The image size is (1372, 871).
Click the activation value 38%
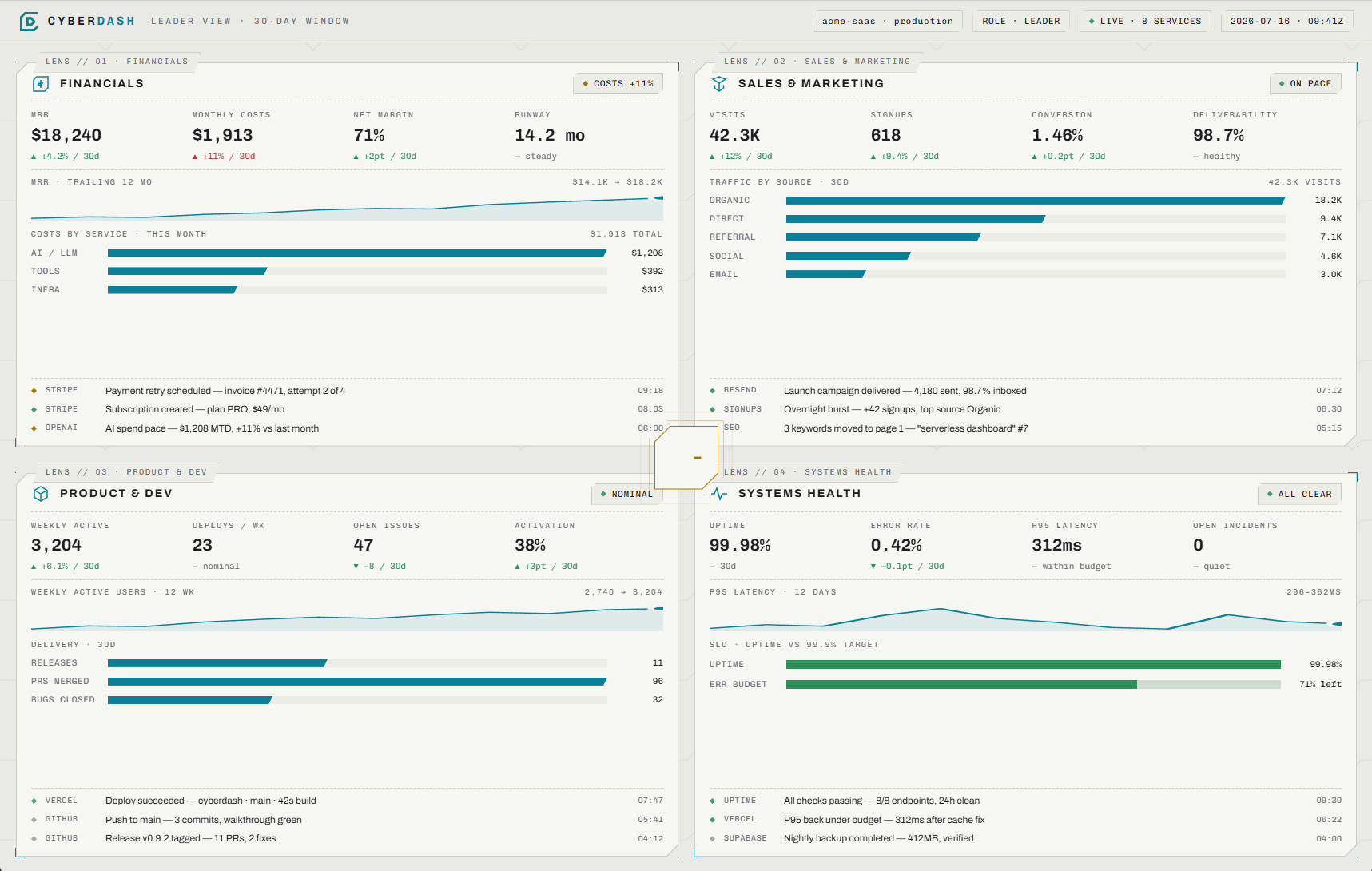[x=531, y=546]
